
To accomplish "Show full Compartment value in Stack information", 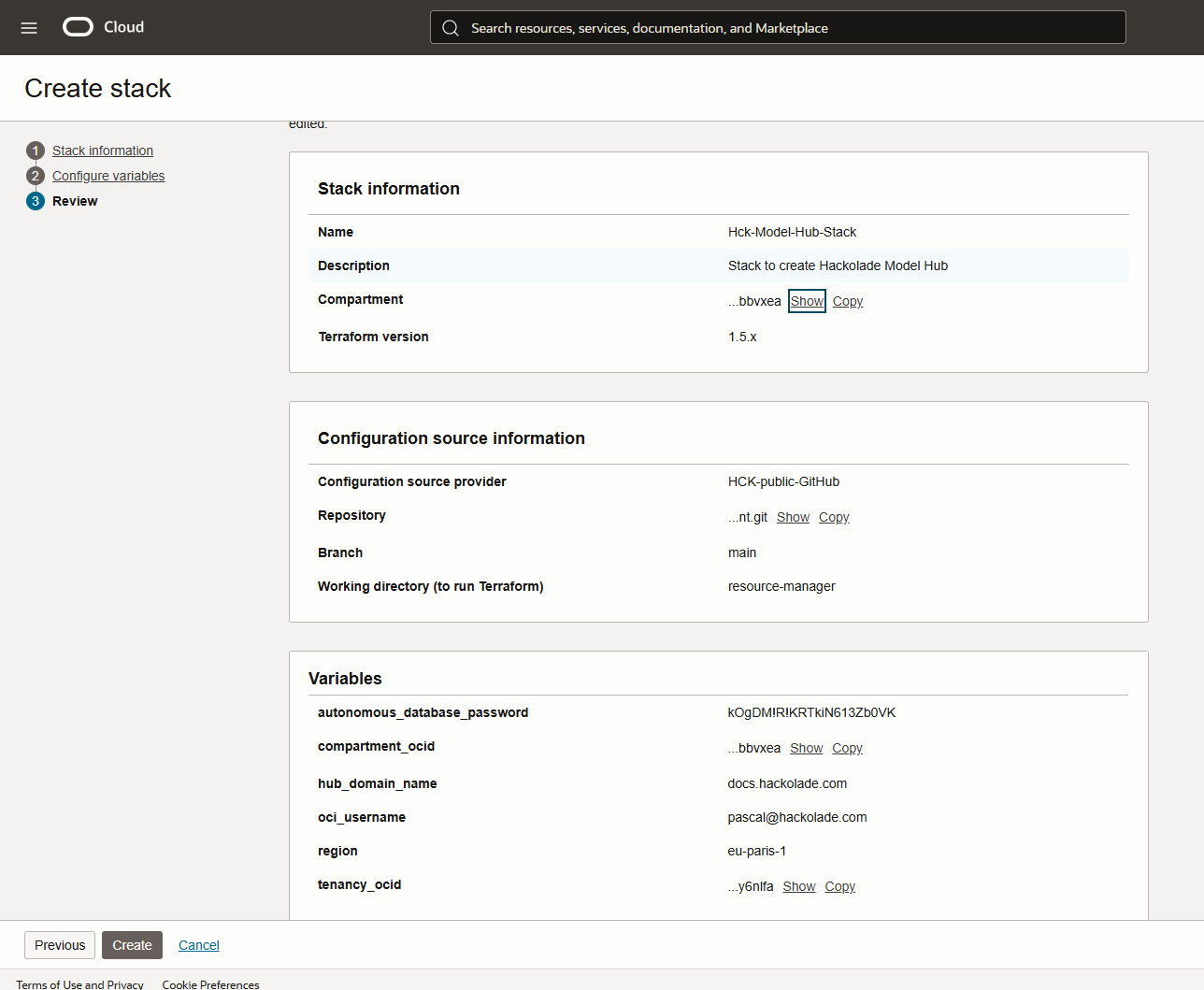I will tap(807, 301).
